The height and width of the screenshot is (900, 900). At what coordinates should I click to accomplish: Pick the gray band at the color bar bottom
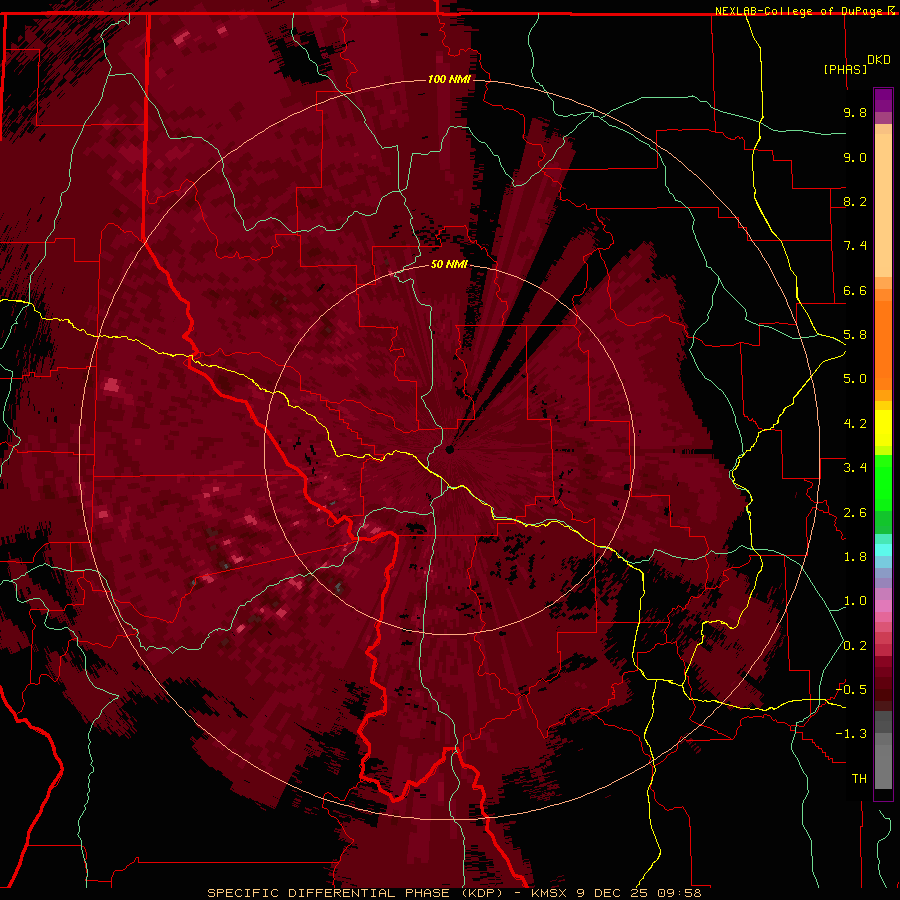click(x=883, y=752)
